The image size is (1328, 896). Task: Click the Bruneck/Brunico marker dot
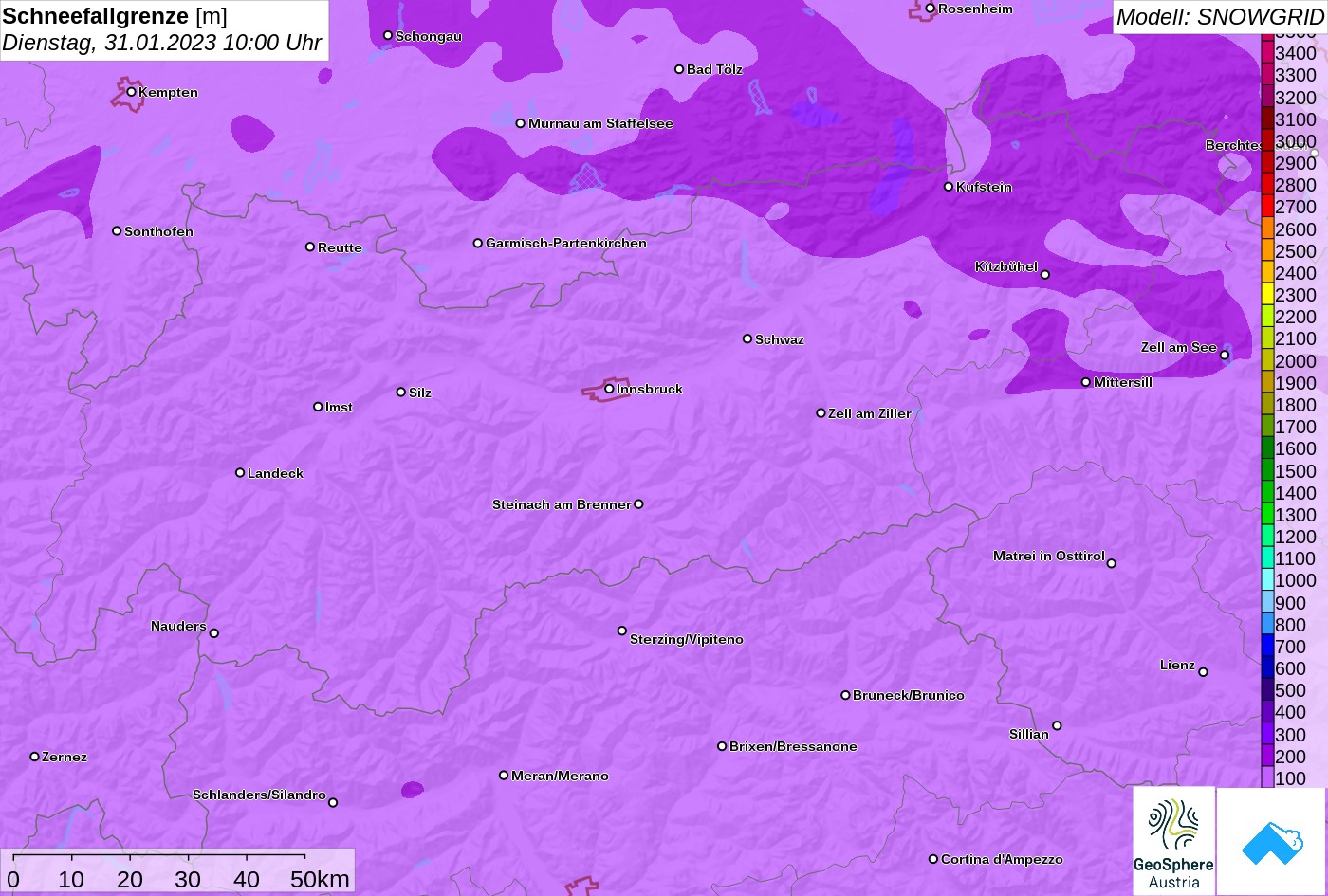pyautogui.click(x=844, y=695)
